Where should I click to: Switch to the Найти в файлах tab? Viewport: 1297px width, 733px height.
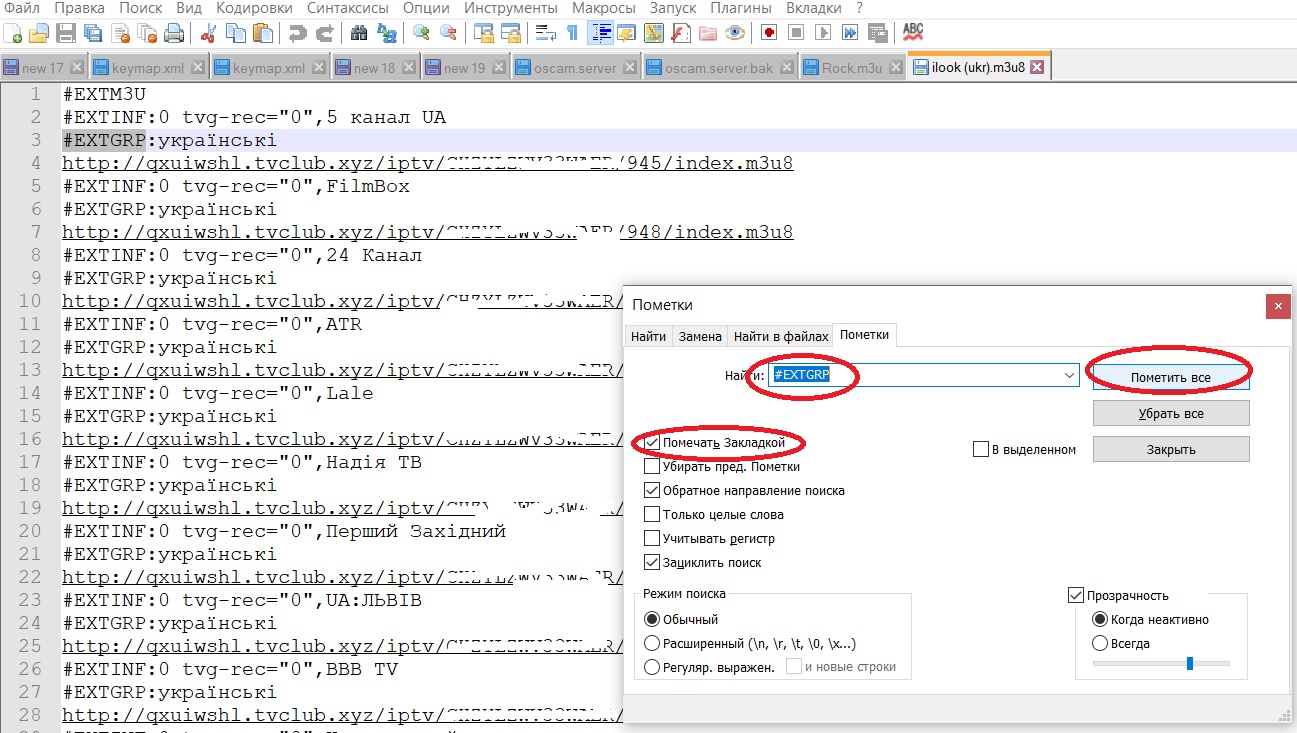coord(781,336)
